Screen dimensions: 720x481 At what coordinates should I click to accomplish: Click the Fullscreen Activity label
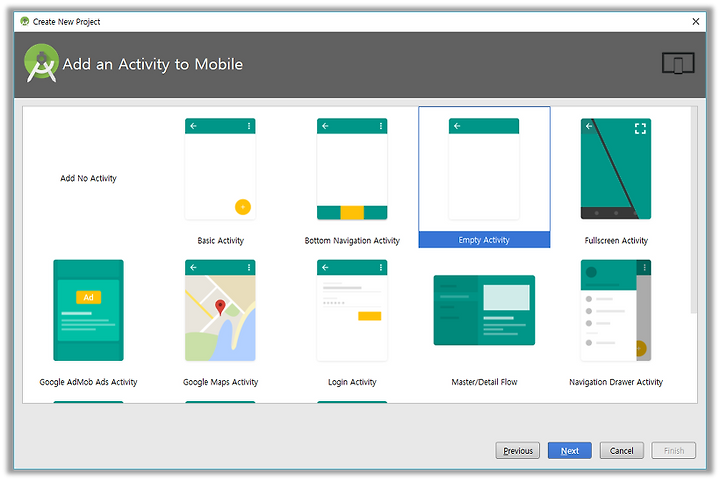point(616,240)
